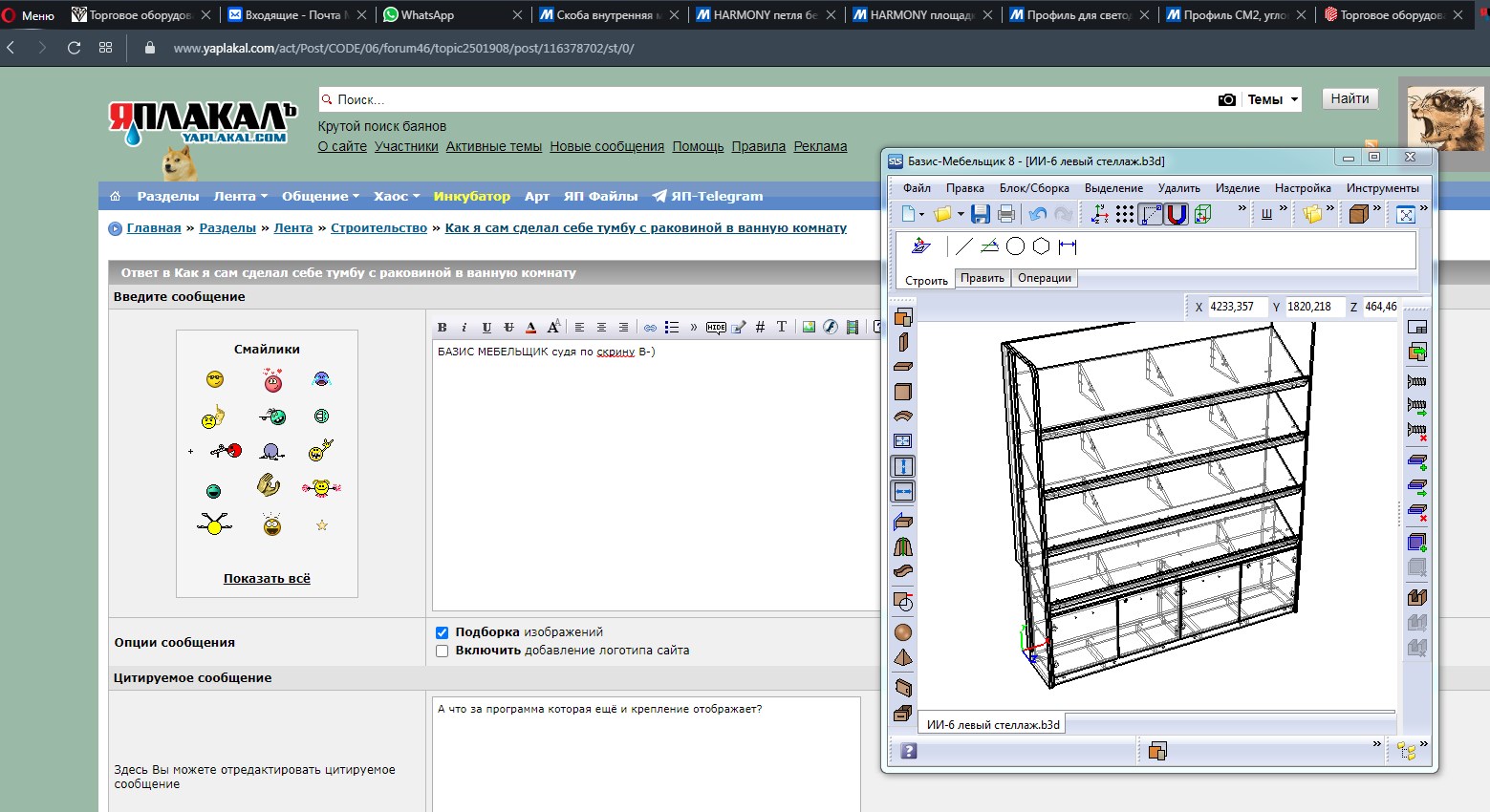Click the sphere icon in left toolbar
This screenshot has width=1490, height=812.
(903, 632)
